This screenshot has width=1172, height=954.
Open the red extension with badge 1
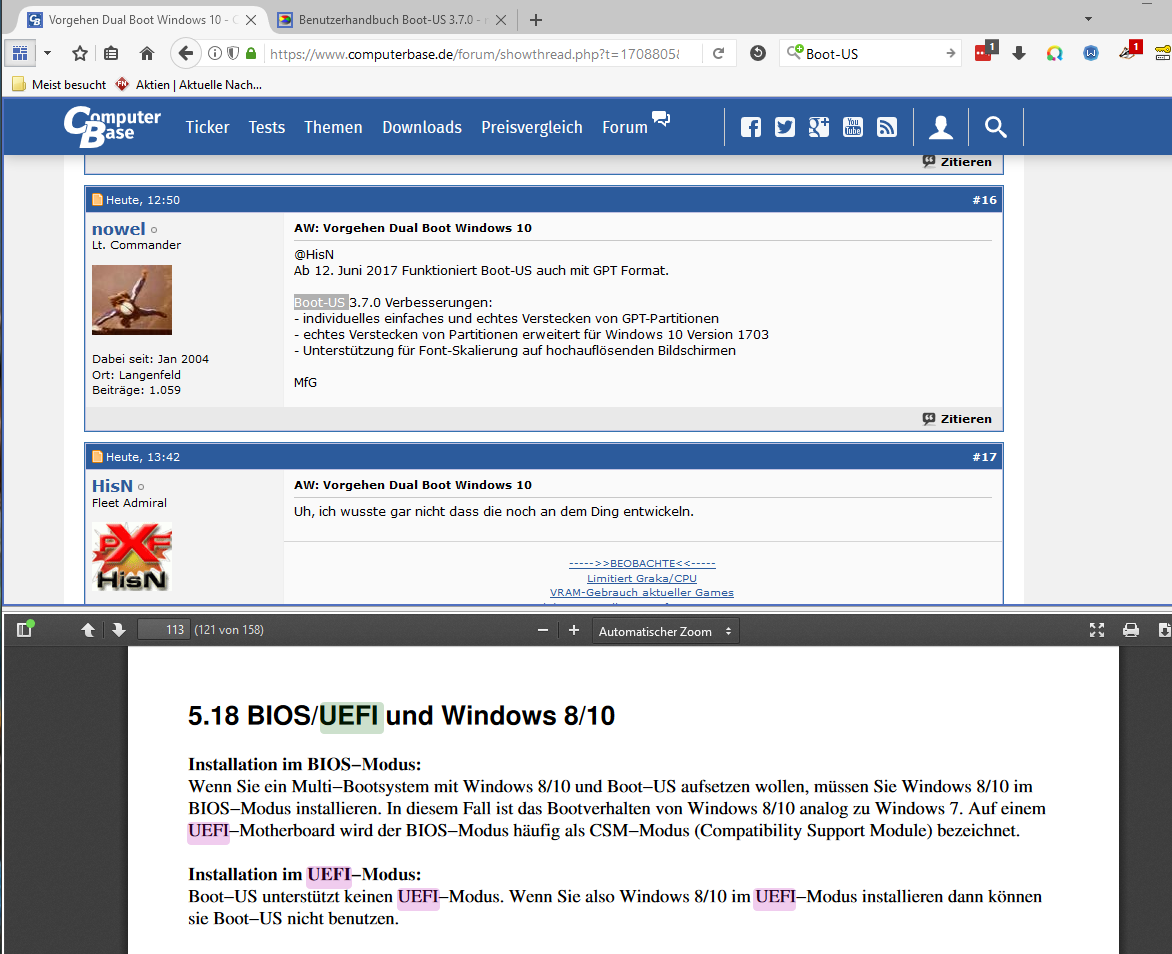point(986,52)
